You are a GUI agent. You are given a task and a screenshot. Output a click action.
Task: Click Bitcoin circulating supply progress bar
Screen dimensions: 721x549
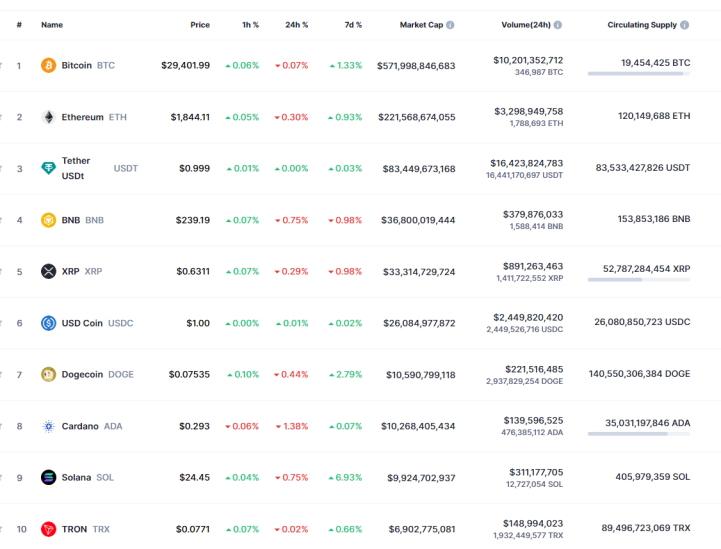[639, 74]
